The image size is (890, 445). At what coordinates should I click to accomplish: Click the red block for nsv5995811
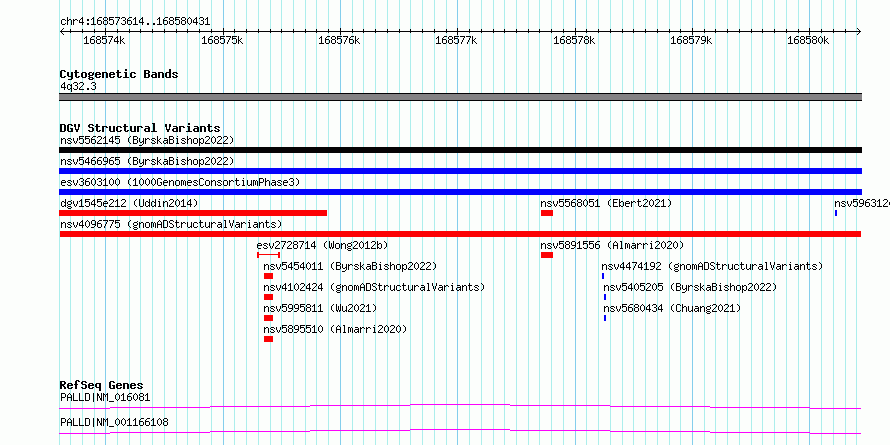pyautogui.click(x=268, y=318)
